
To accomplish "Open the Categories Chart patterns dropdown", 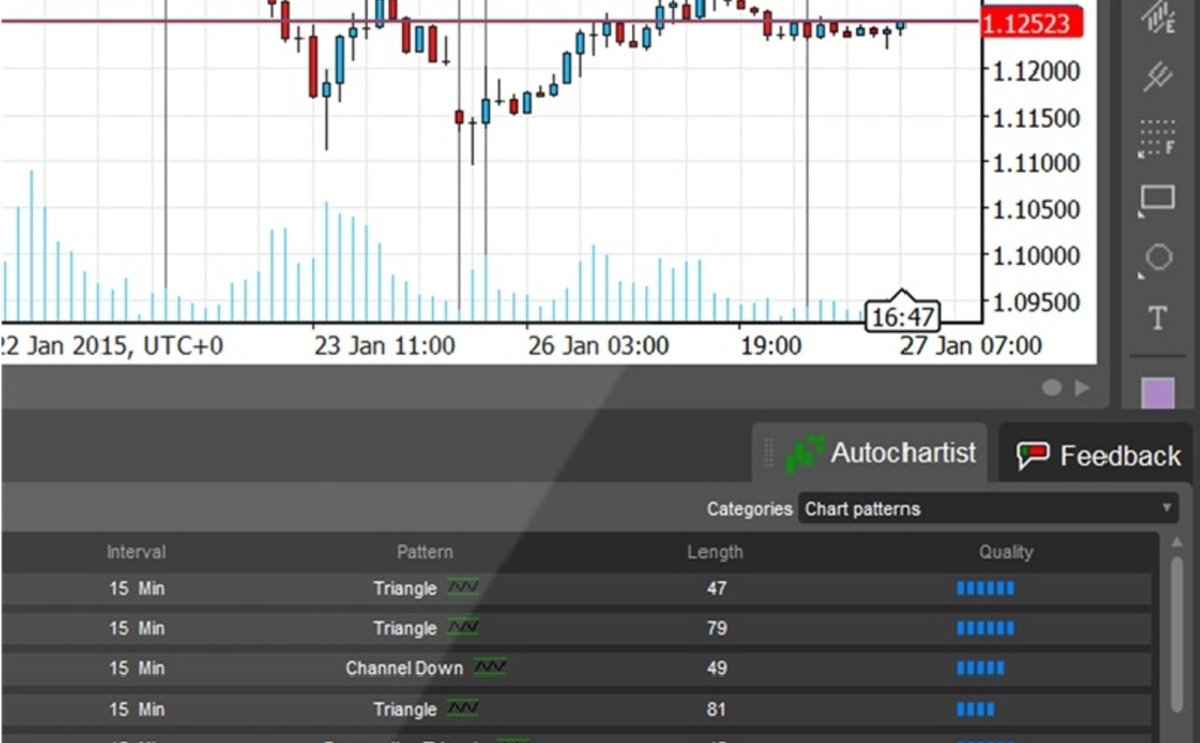I will point(985,509).
